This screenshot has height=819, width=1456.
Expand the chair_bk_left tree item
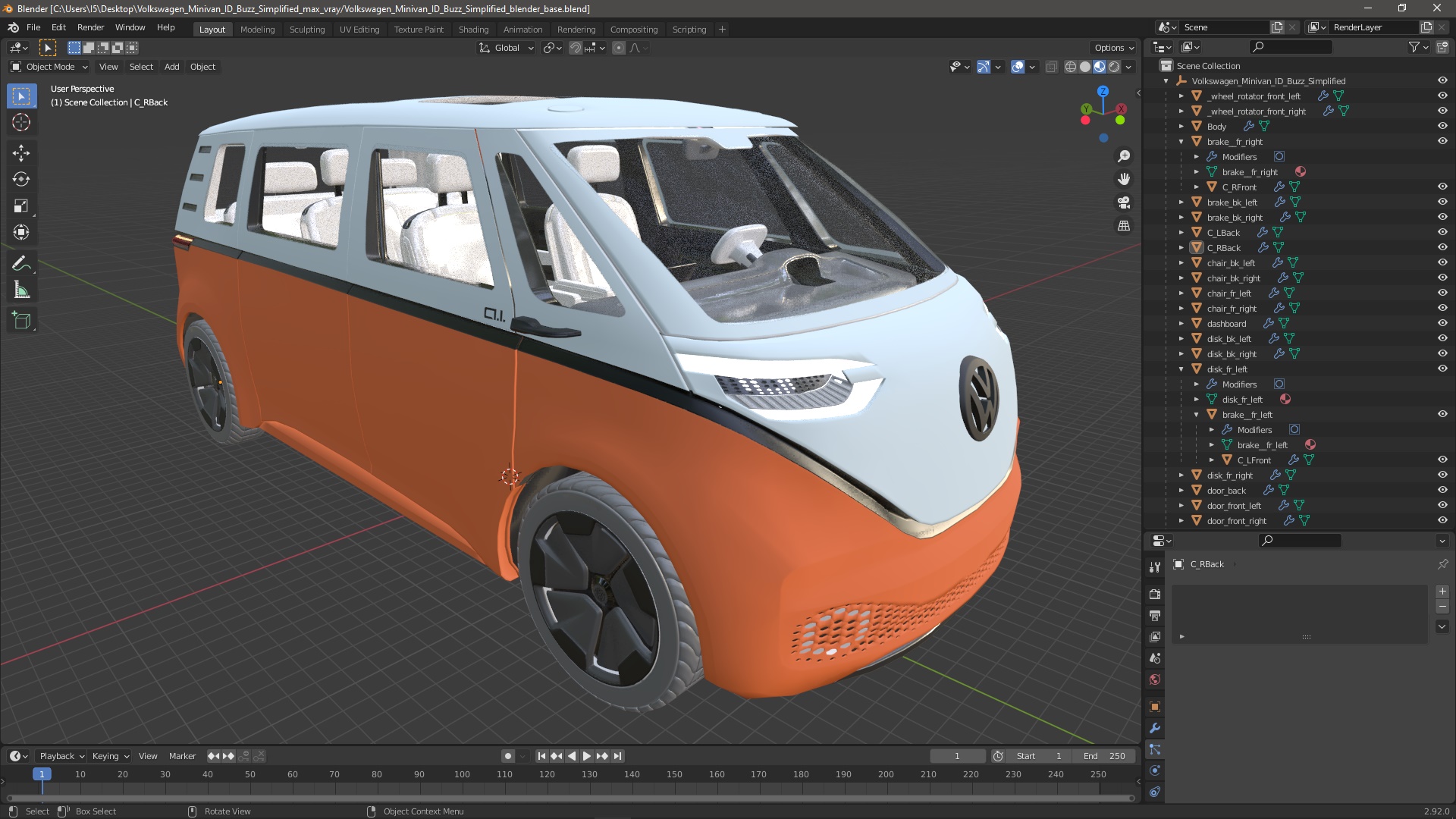[x=1181, y=263]
